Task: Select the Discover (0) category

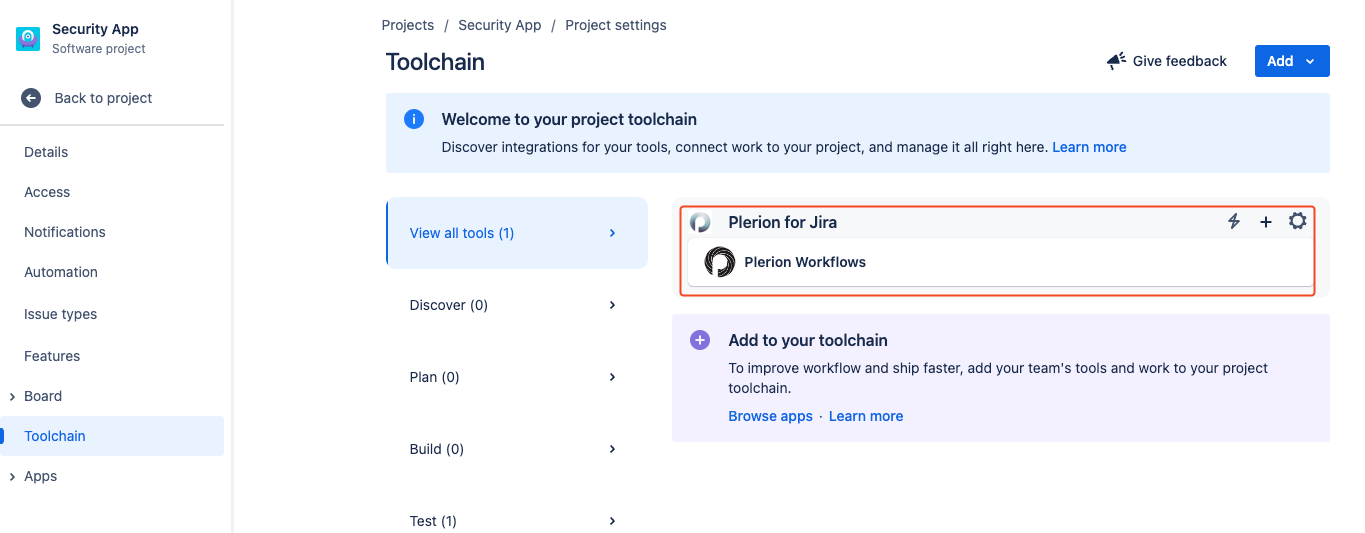Action: [x=517, y=305]
